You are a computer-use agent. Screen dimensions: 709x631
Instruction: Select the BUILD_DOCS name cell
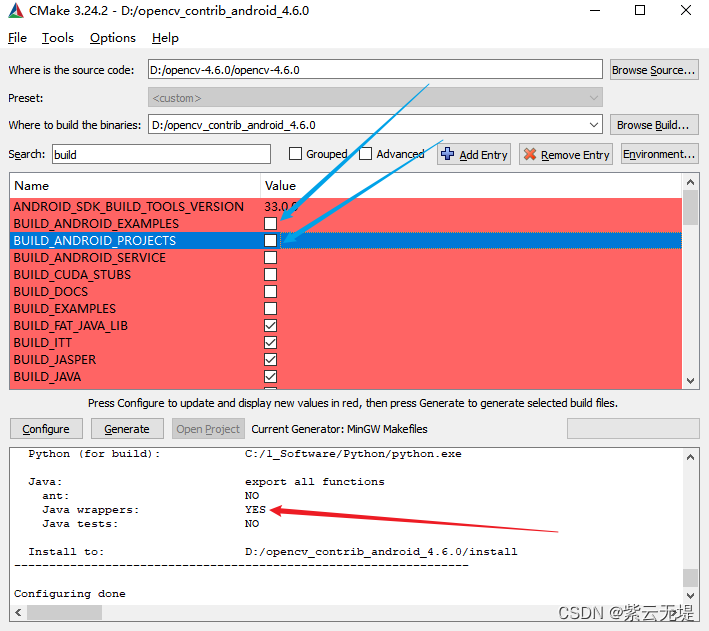(x=51, y=291)
